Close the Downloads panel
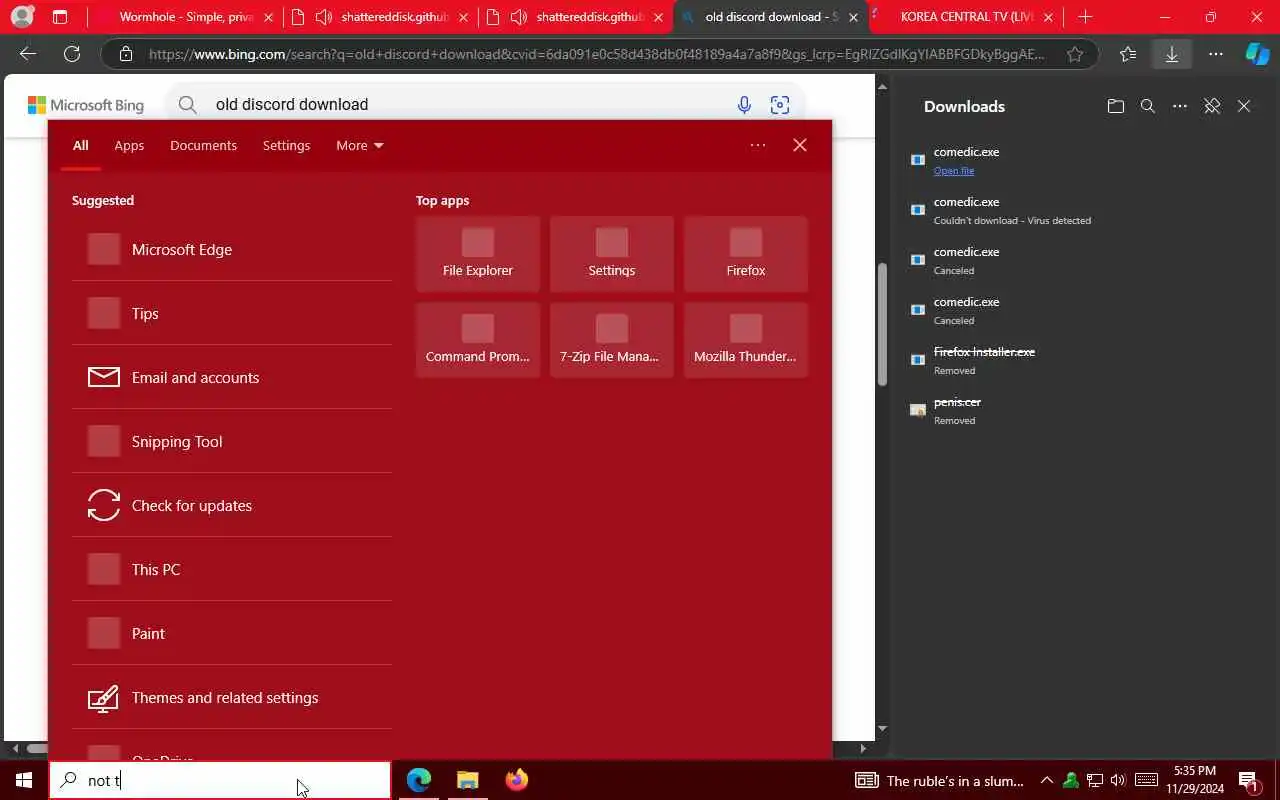 click(x=1244, y=106)
